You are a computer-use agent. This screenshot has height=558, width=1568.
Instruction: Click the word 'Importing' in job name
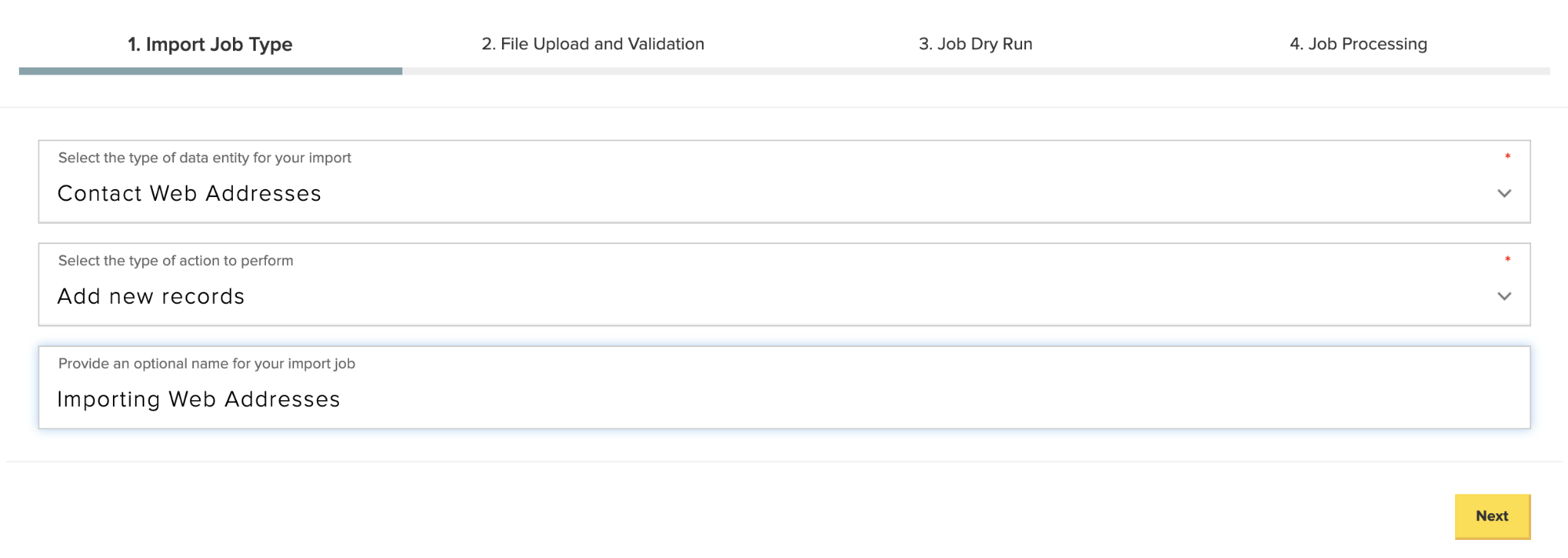click(108, 399)
